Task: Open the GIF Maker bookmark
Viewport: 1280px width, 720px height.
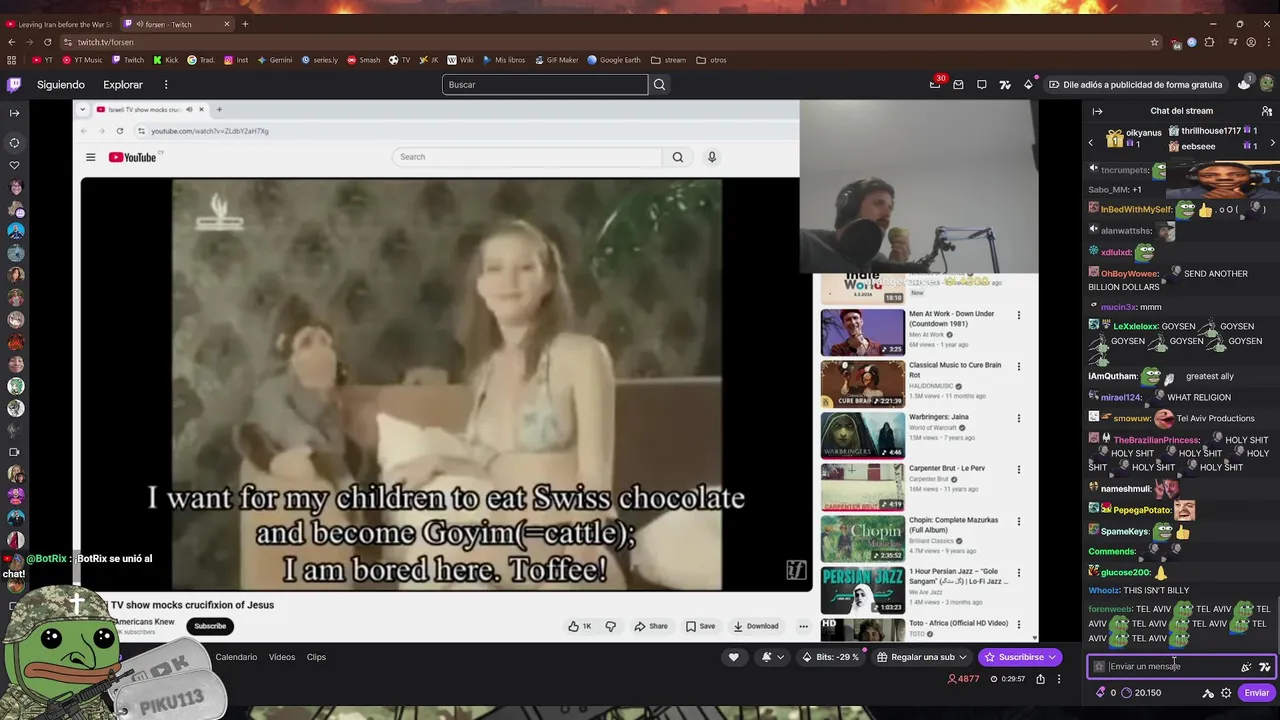Action: [x=556, y=60]
